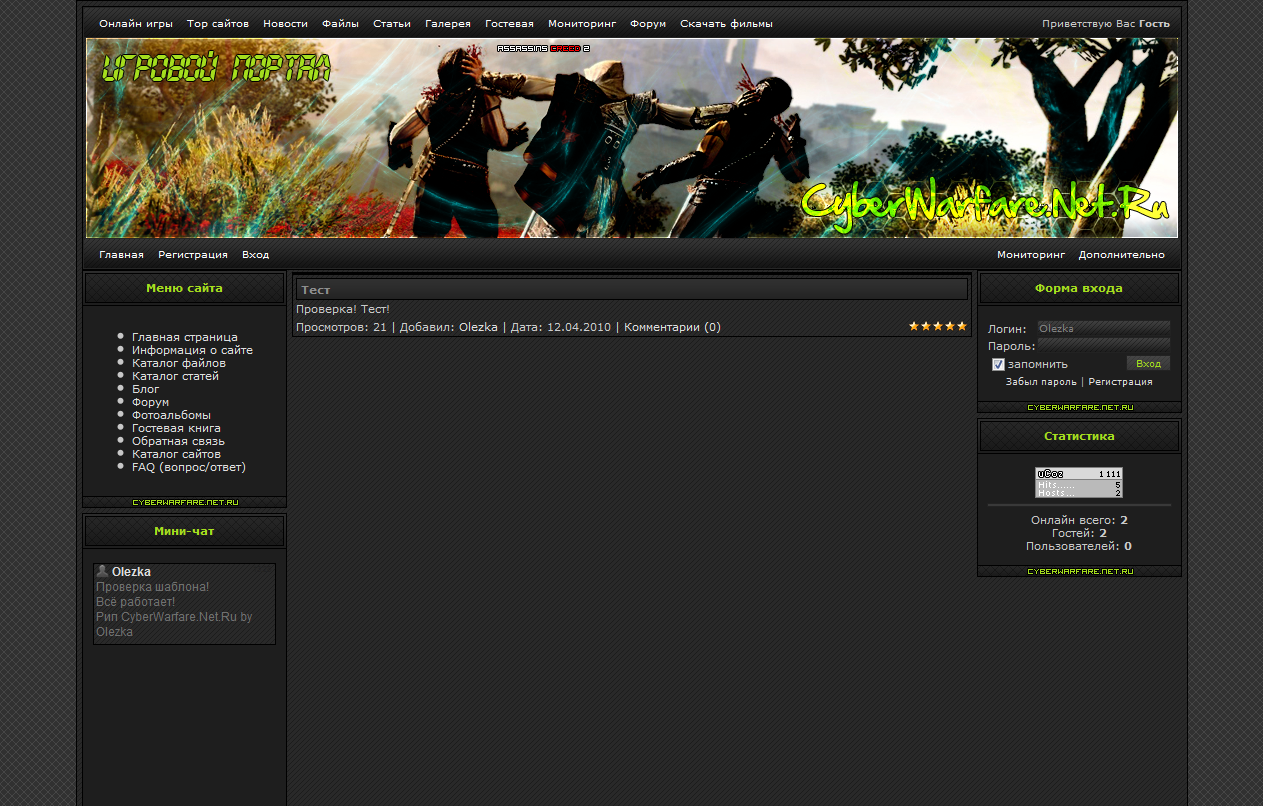Screen dimensions: 1263x806
Task: Open "FAQ (вопрос/ответ)" from the site menu
Action: click(x=189, y=467)
